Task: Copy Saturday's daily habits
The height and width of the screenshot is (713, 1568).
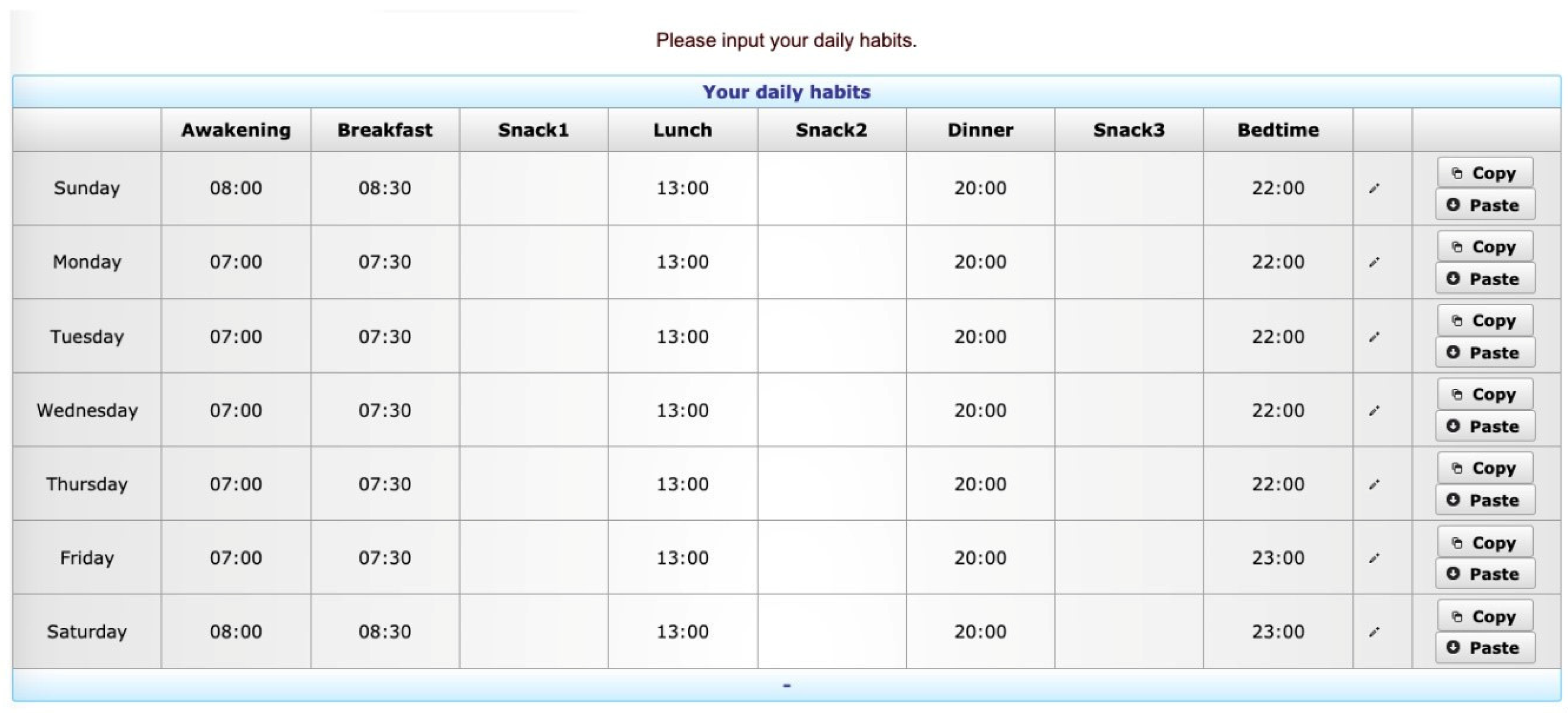Action: click(x=1484, y=616)
